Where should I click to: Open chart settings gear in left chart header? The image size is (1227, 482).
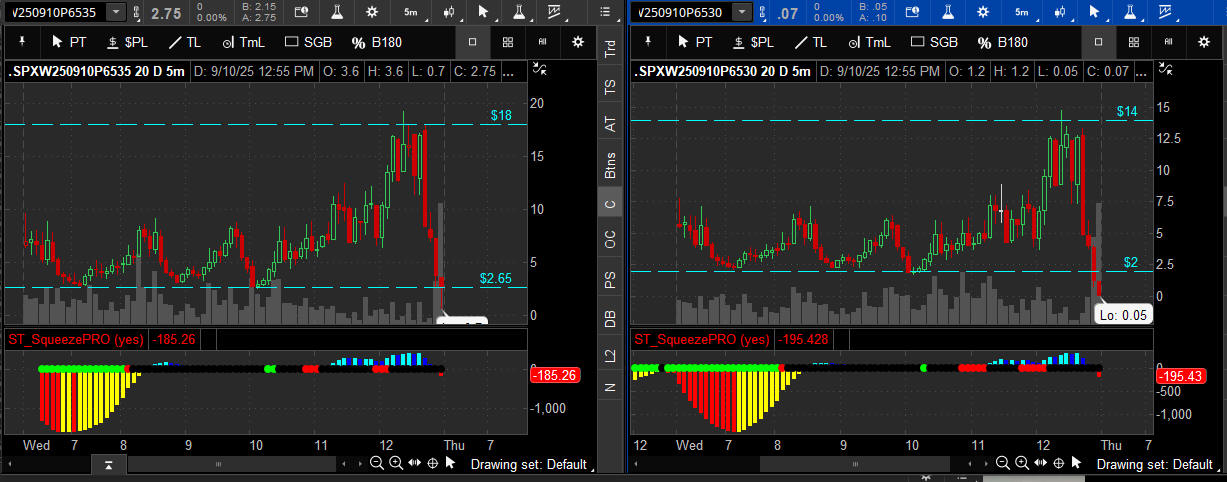pos(372,12)
